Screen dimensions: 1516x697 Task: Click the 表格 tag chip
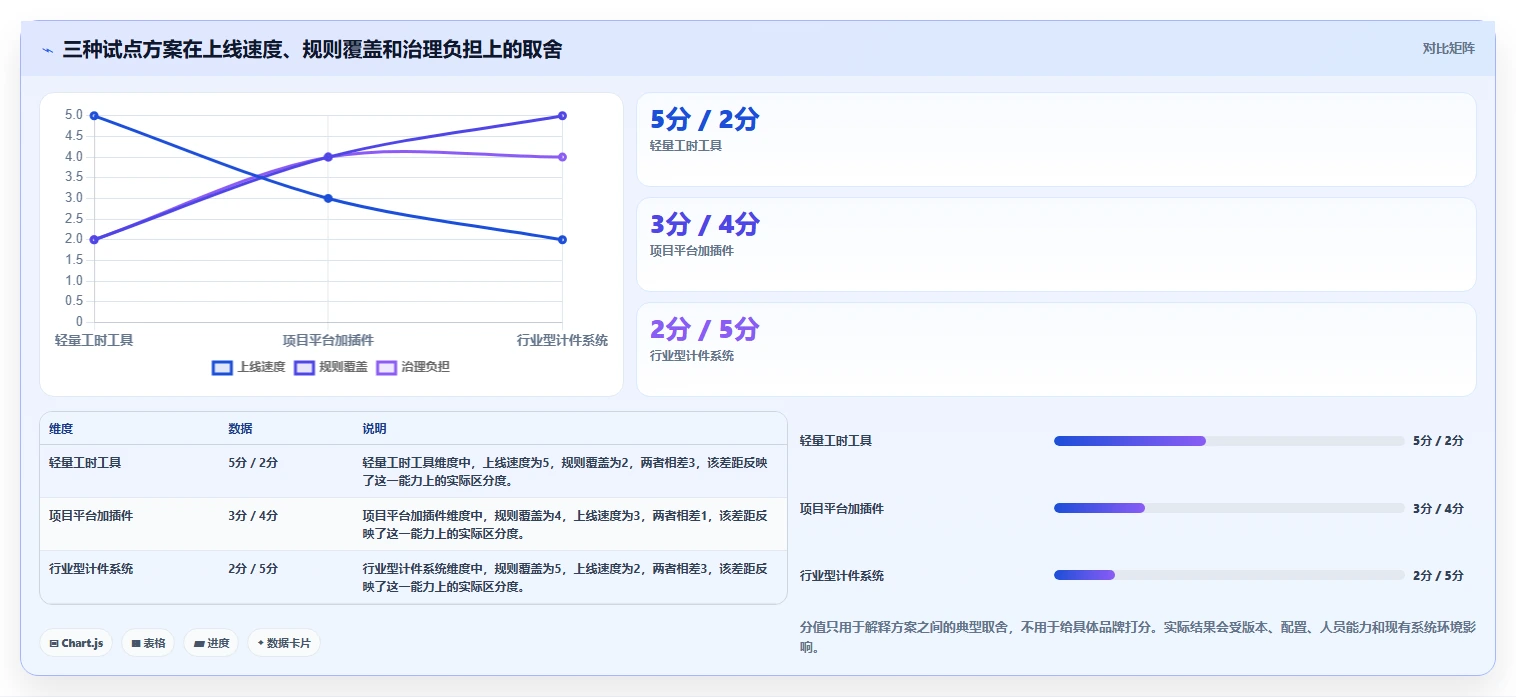click(x=148, y=643)
